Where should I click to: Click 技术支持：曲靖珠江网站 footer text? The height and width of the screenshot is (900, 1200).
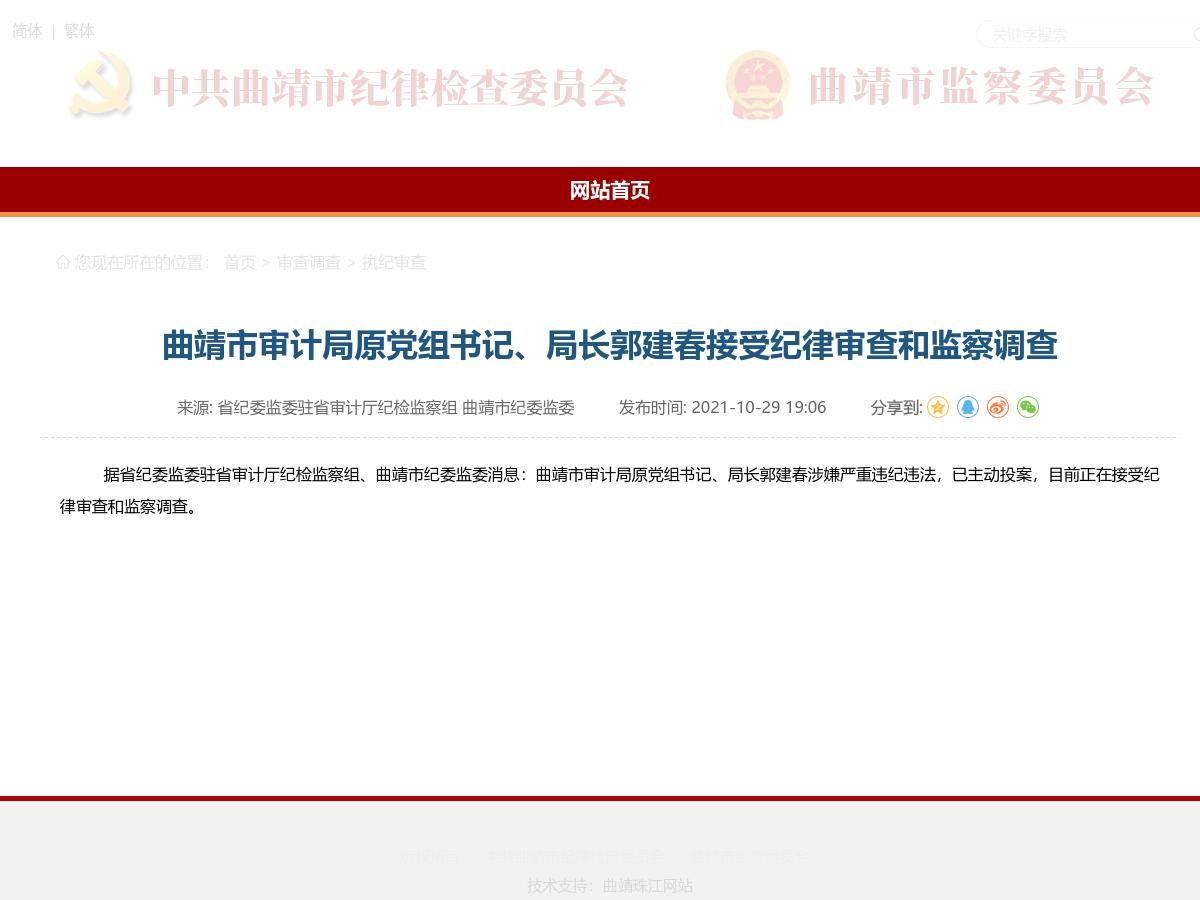[610, 885]
